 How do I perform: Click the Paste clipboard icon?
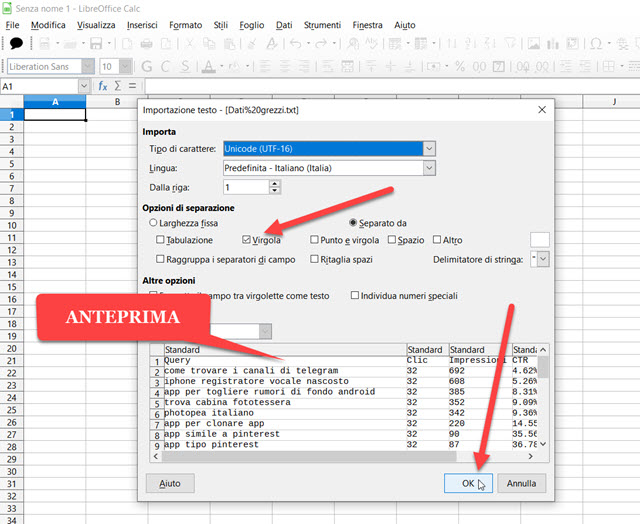click(x=230, y=43)
